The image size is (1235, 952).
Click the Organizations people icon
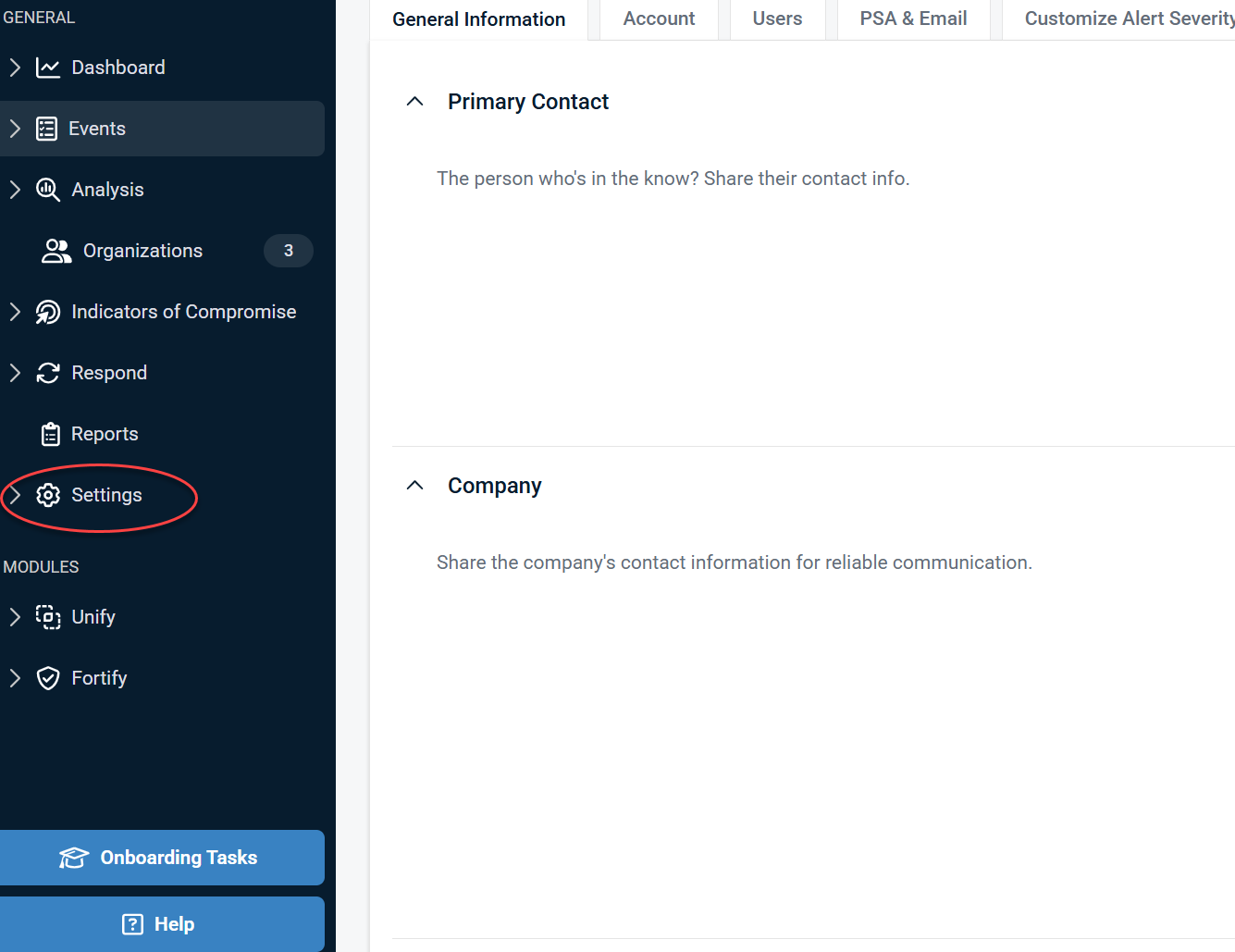tap(56, 251)
